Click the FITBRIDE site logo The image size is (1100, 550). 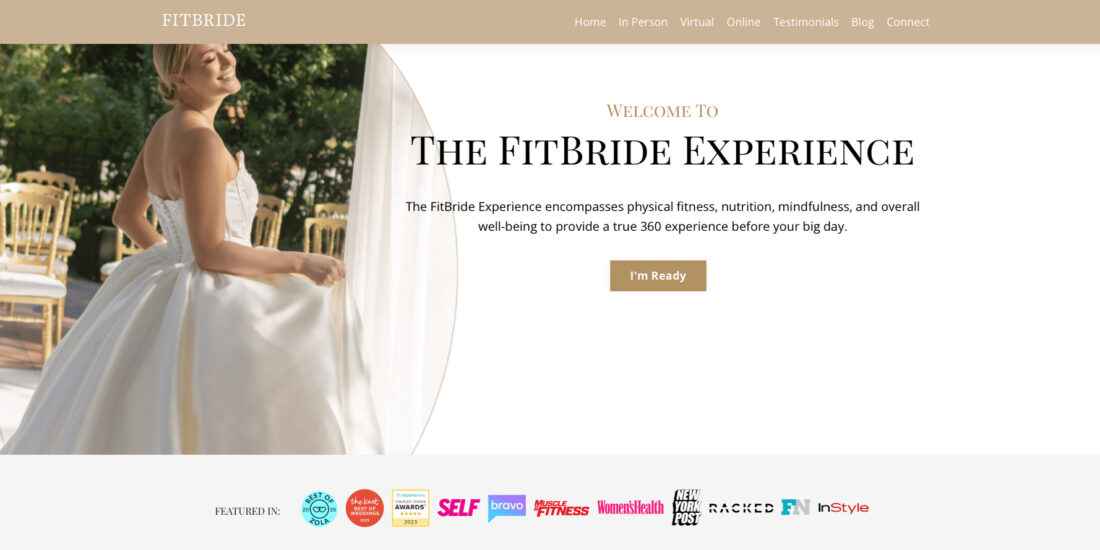[x=204, y=20]
